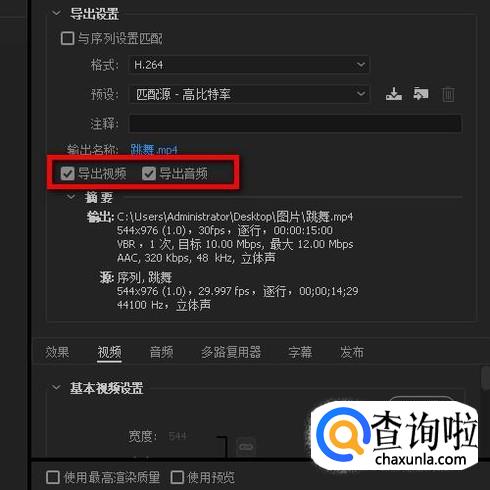Uncheck the 导出音频 checkbox
The height and width of the screenshot is (490, 490).
(149, 173)
